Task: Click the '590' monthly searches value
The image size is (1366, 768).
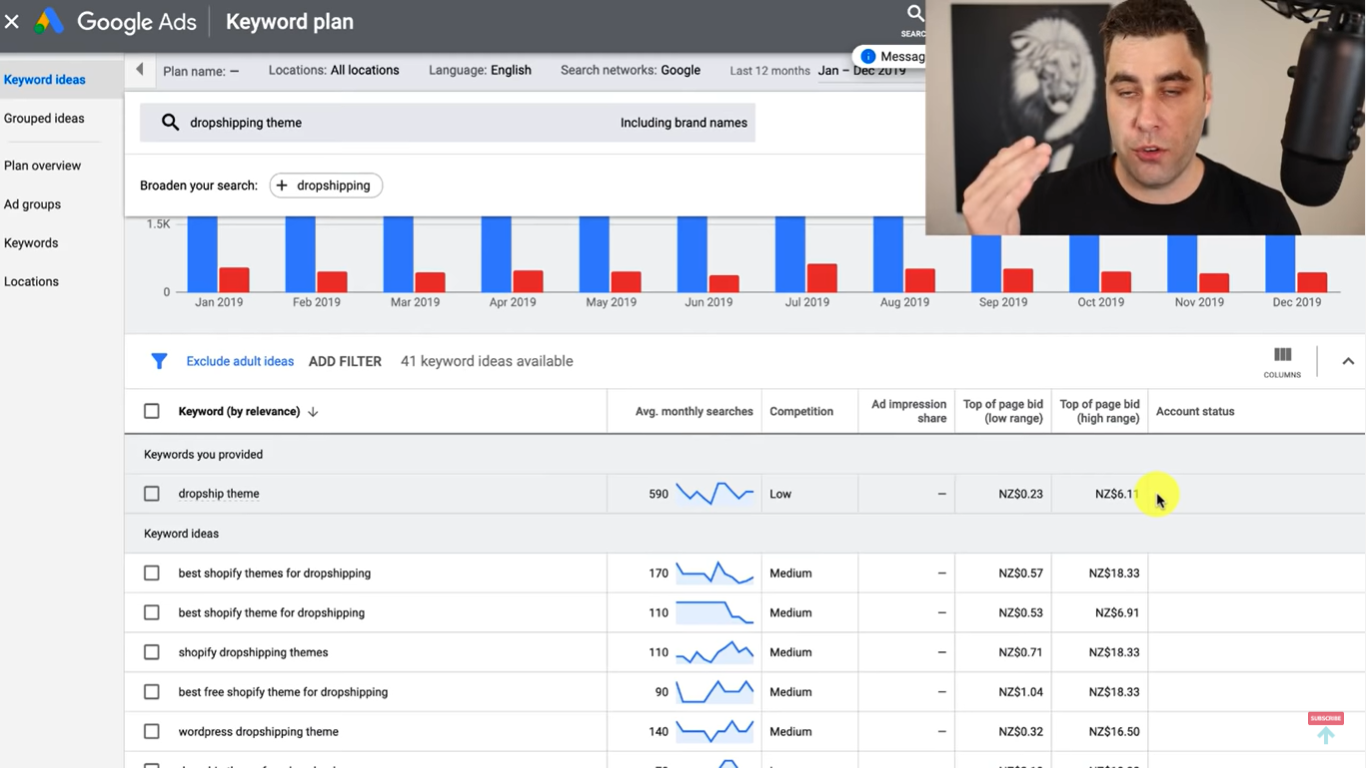Action: (658, 493)
